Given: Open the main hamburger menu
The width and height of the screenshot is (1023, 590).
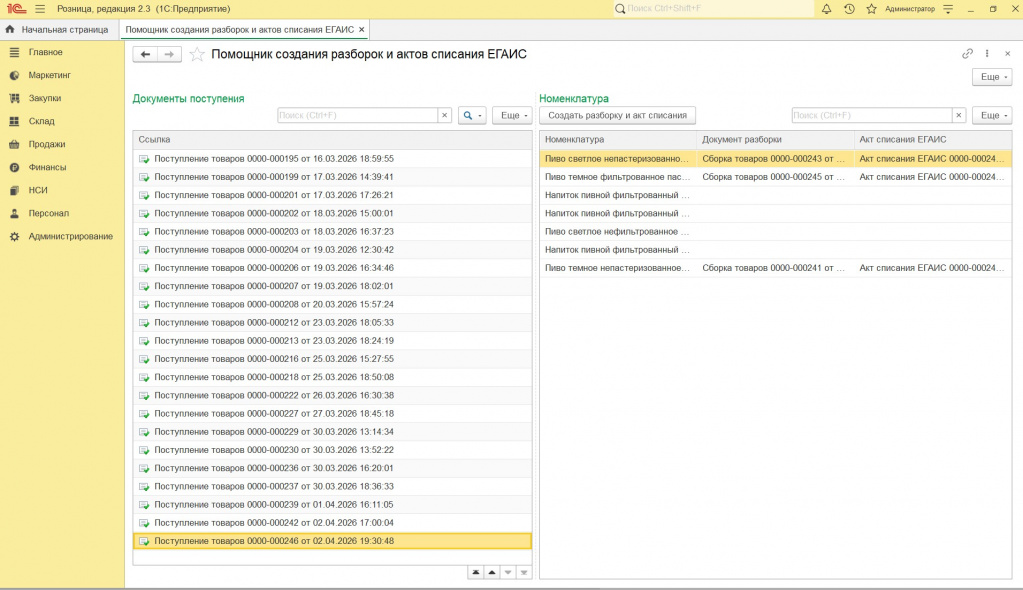Looking at the screenshot, I should pos(40,9).
